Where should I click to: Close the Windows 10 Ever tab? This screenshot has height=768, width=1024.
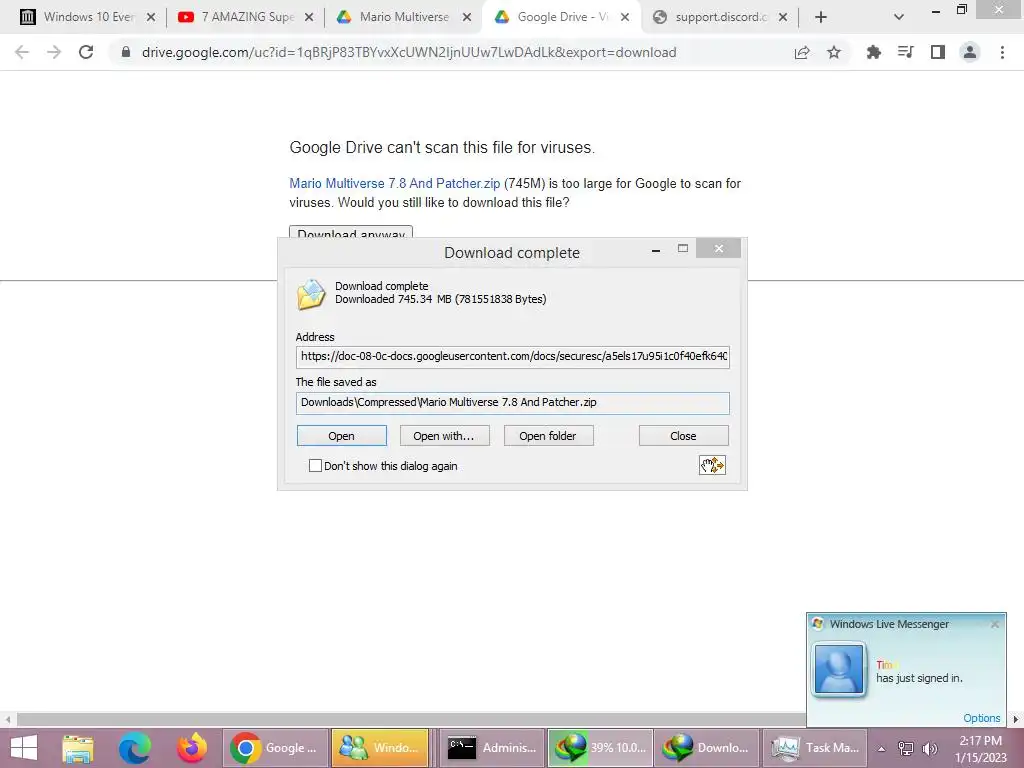tap(151, 18)
